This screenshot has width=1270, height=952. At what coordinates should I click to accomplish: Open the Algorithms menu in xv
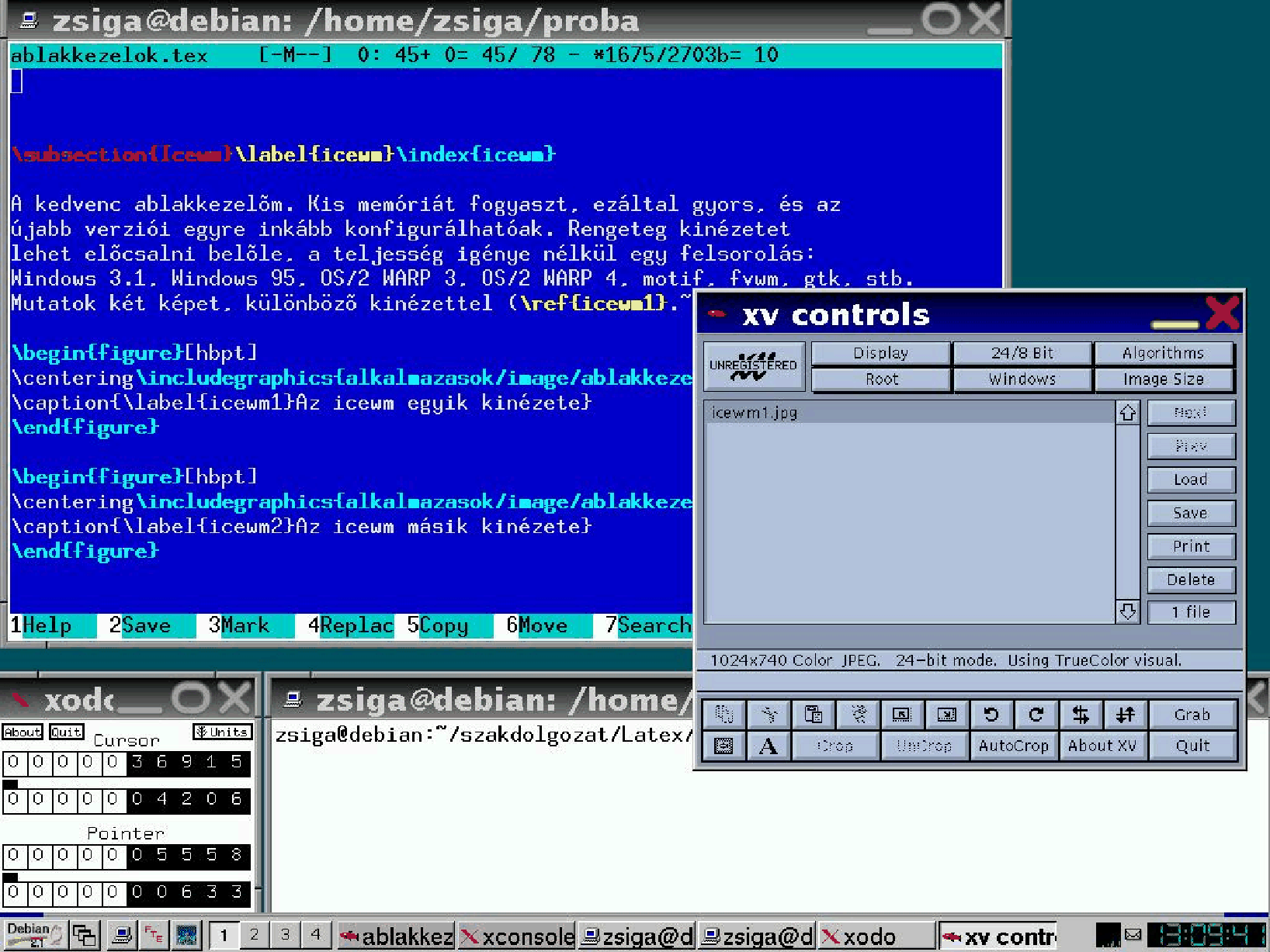point(1163,353)
